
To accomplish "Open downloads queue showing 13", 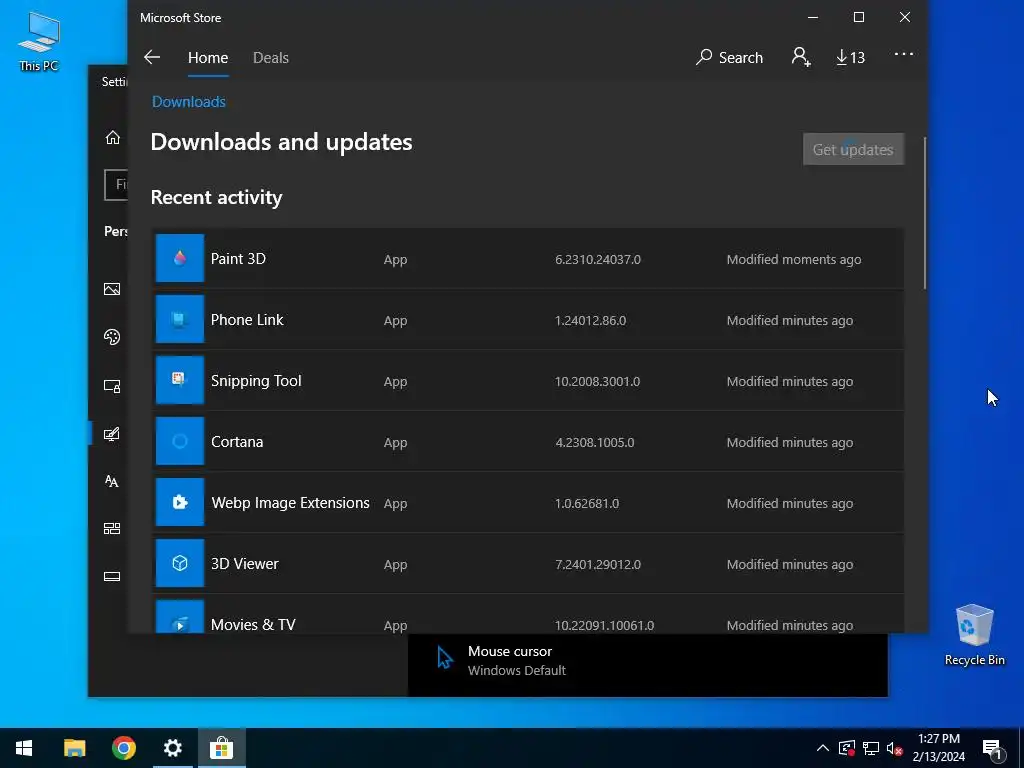I will tap(850, 57).
